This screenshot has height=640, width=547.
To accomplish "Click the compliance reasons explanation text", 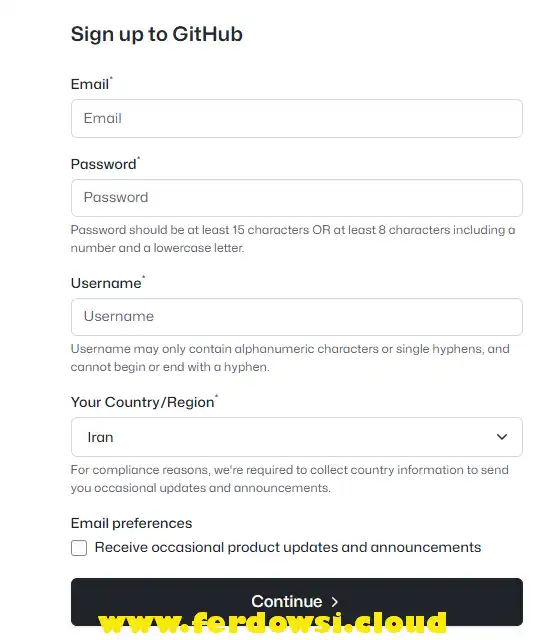I will tap(289, 479).
